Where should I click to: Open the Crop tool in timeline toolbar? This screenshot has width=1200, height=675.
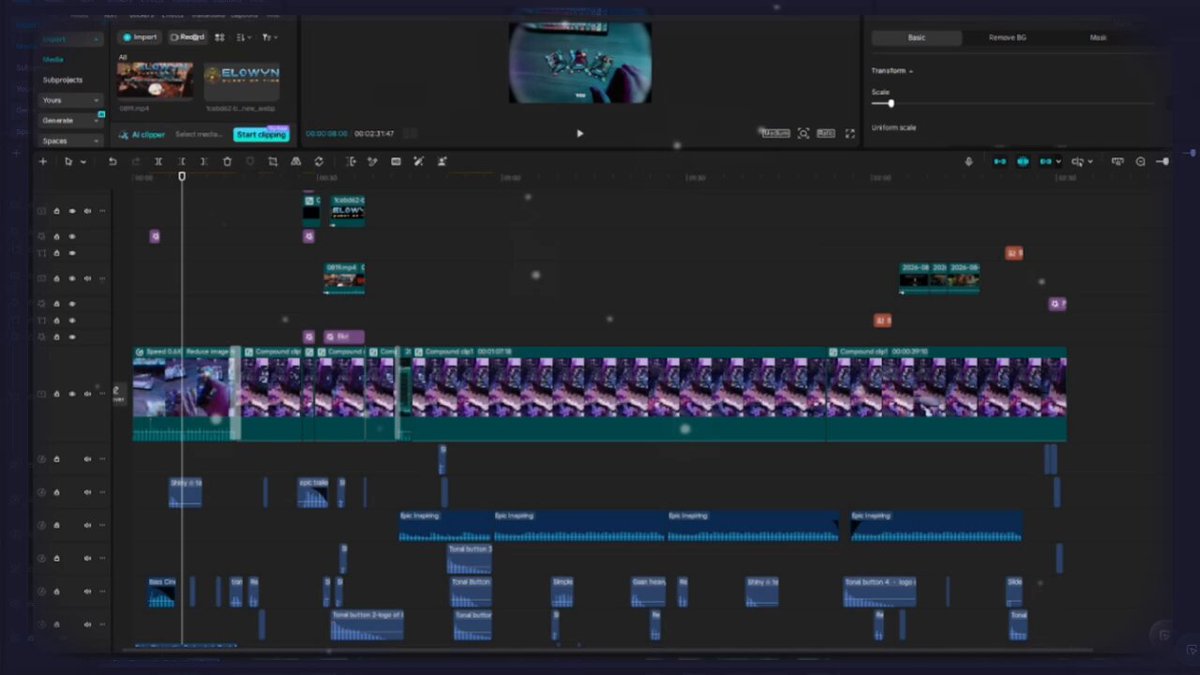point(273,161)
